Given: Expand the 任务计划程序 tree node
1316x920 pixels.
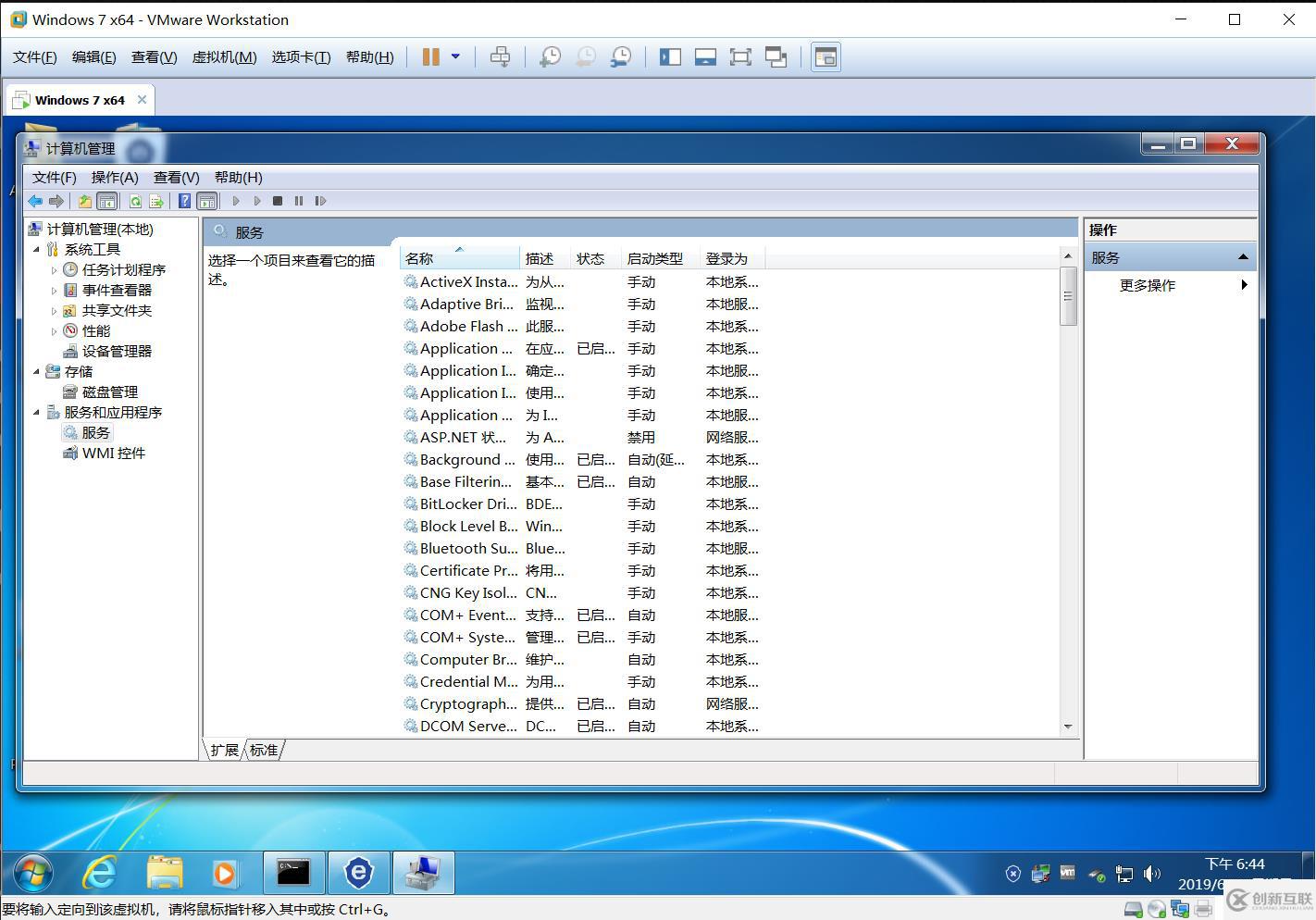Looking at the screenshot, I should pos(54,270).
